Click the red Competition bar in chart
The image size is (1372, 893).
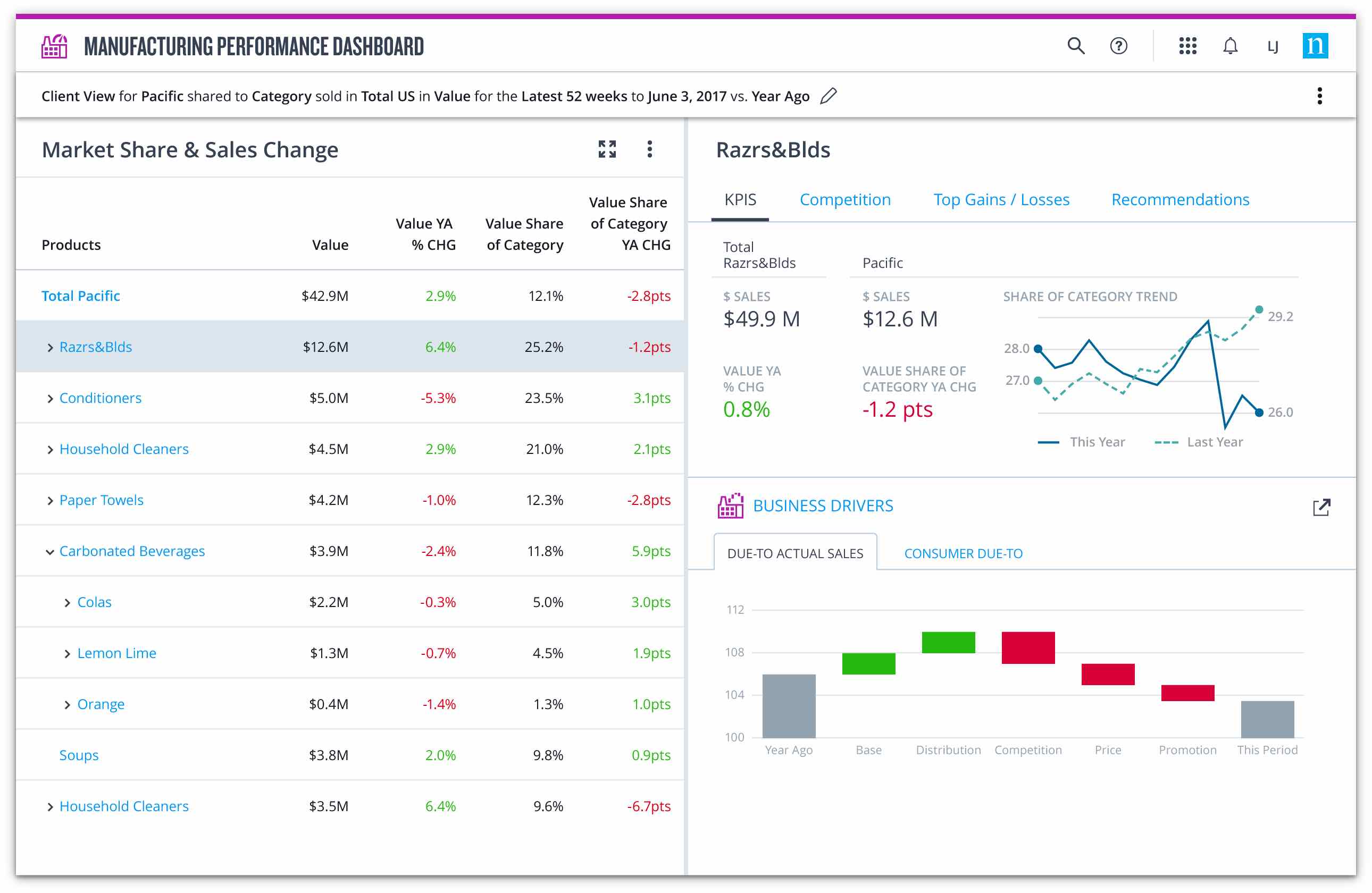[1028, 647]
